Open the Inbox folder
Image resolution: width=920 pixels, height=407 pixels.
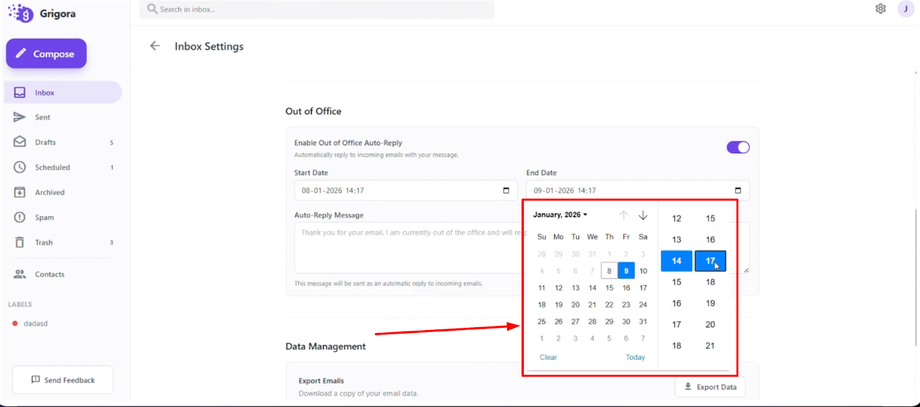pyautogui.click(x=63, y=93)
